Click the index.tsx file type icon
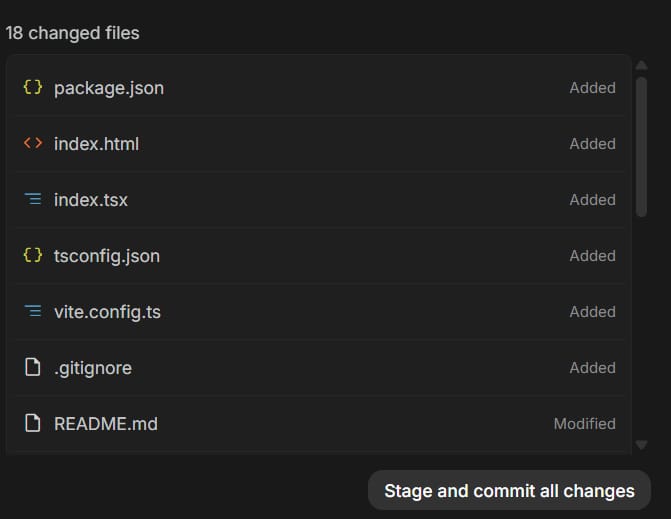671x519 pixels. coord(33,199)
